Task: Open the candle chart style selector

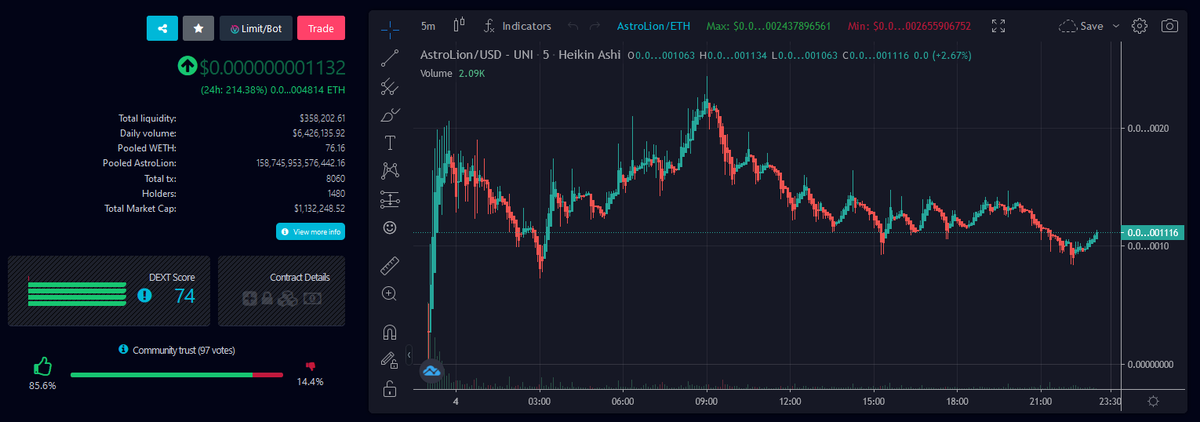Action: tap(460, 26)
